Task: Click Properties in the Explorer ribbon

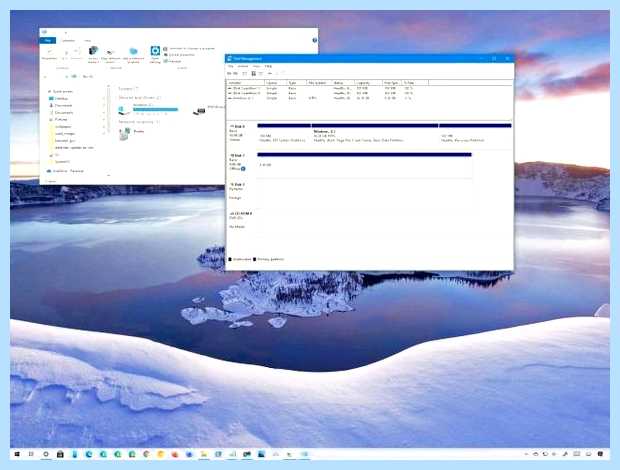Action: point(49,54)
